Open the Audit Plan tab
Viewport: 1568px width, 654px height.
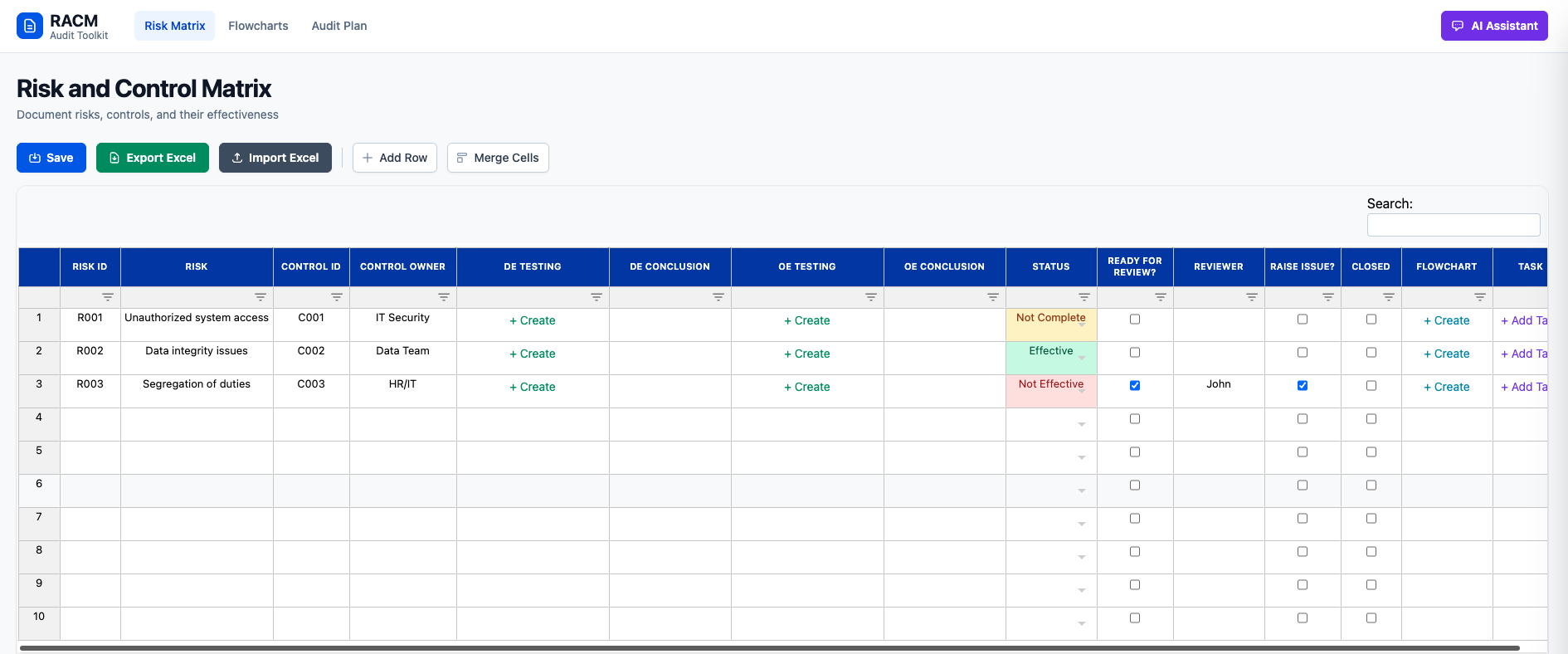[x=339, y=26]
